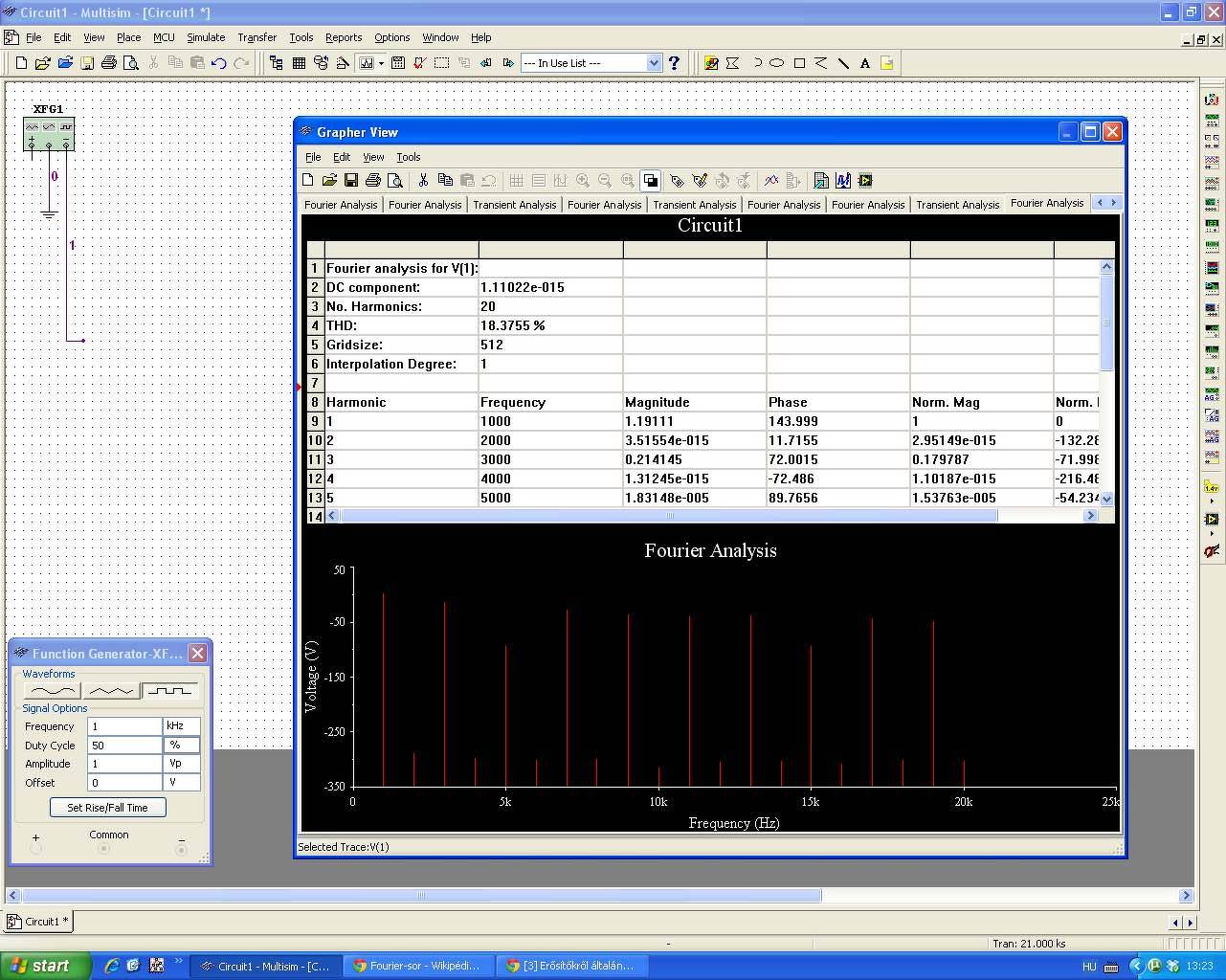Click Export to Excel icon in Grapher
This screenshot has height=980, width=1226.
click(x=821, y=181)
